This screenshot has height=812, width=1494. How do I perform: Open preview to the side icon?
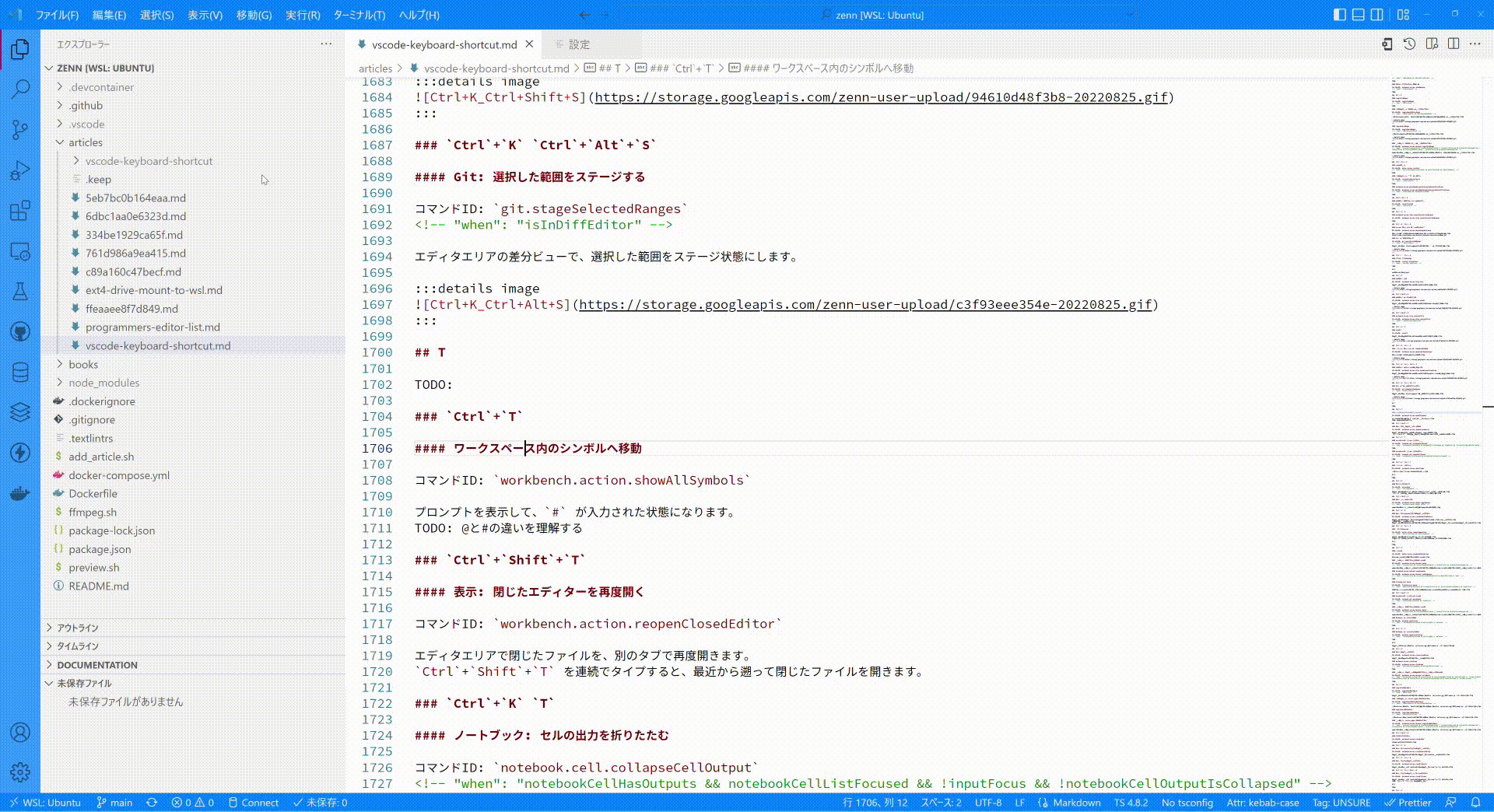click(x=1432, y=44)
